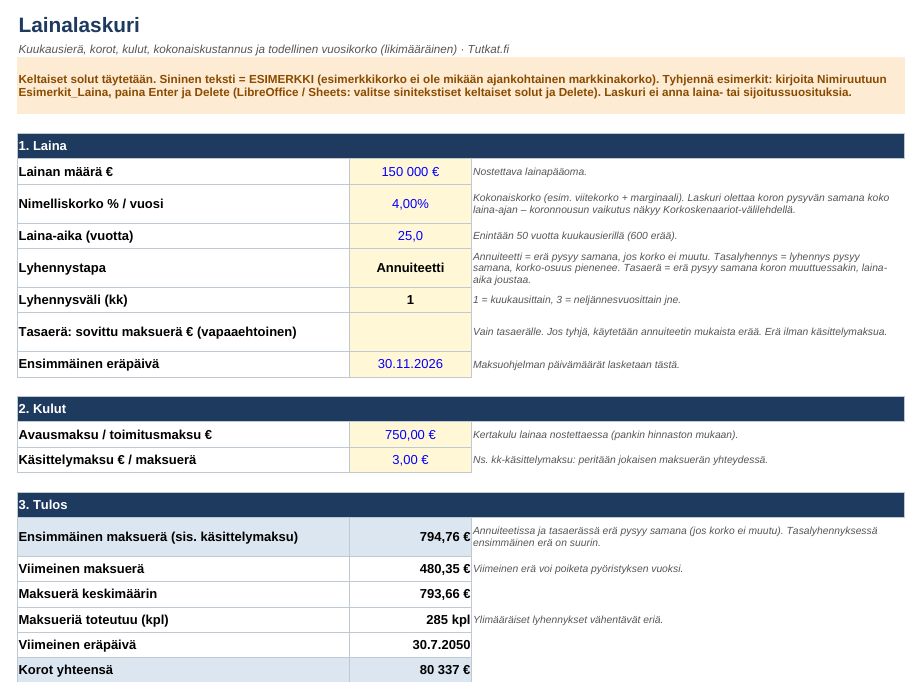
Task: Click the Avausmaksu cell showing 750,00 €
Action: (410, 435)
